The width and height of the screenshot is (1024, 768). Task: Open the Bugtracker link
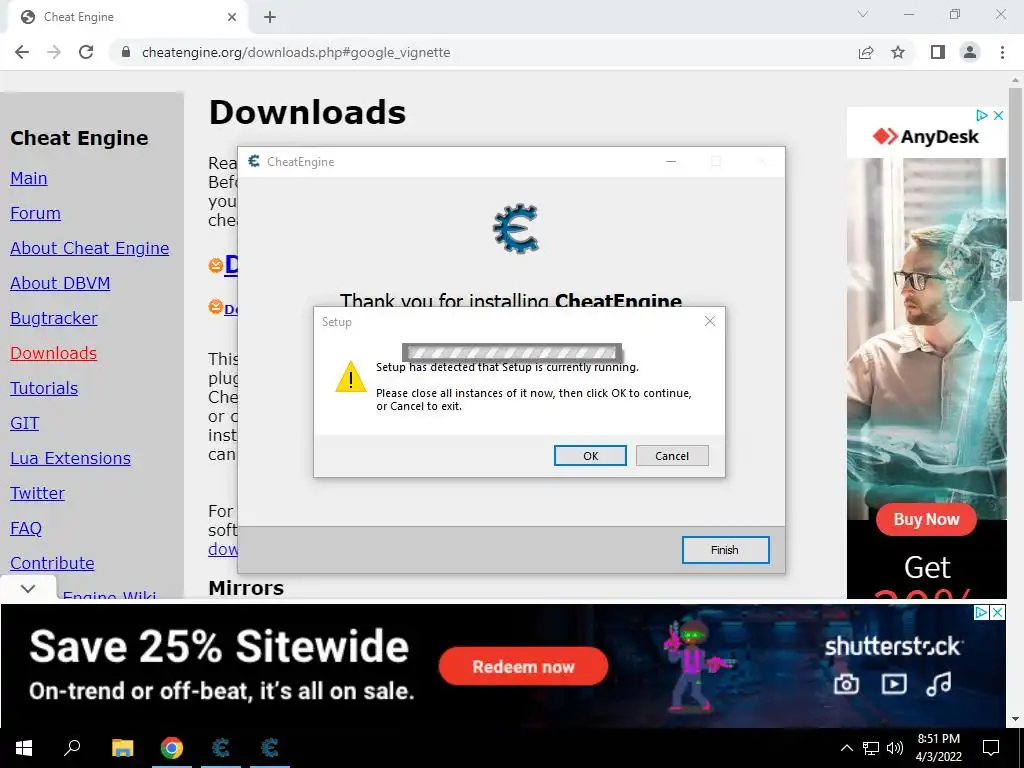[54, 318]
